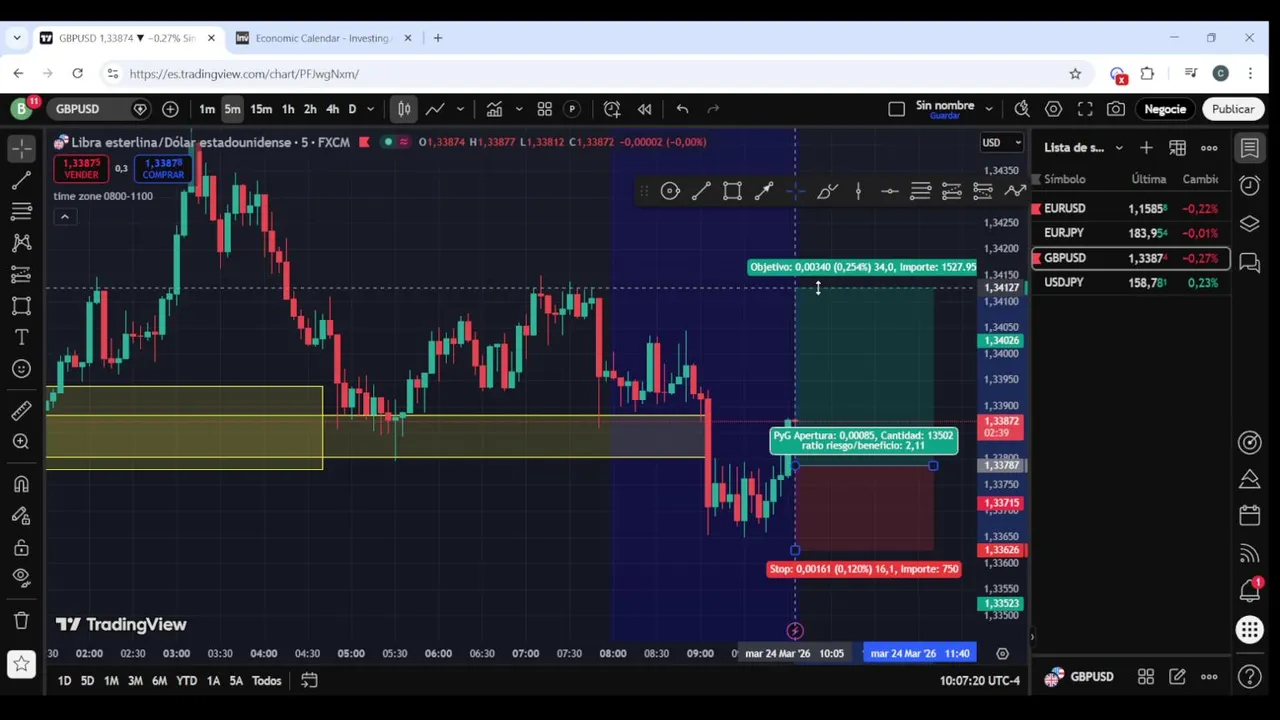Screen dimensions: 1280x720
Task: Click the COMPRAR buy price button
Action: coord(163,168)
